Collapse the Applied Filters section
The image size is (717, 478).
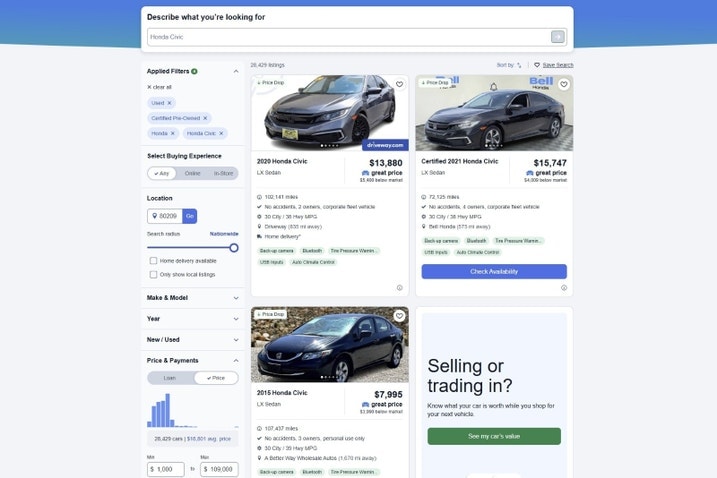click(x=236, y=71)
